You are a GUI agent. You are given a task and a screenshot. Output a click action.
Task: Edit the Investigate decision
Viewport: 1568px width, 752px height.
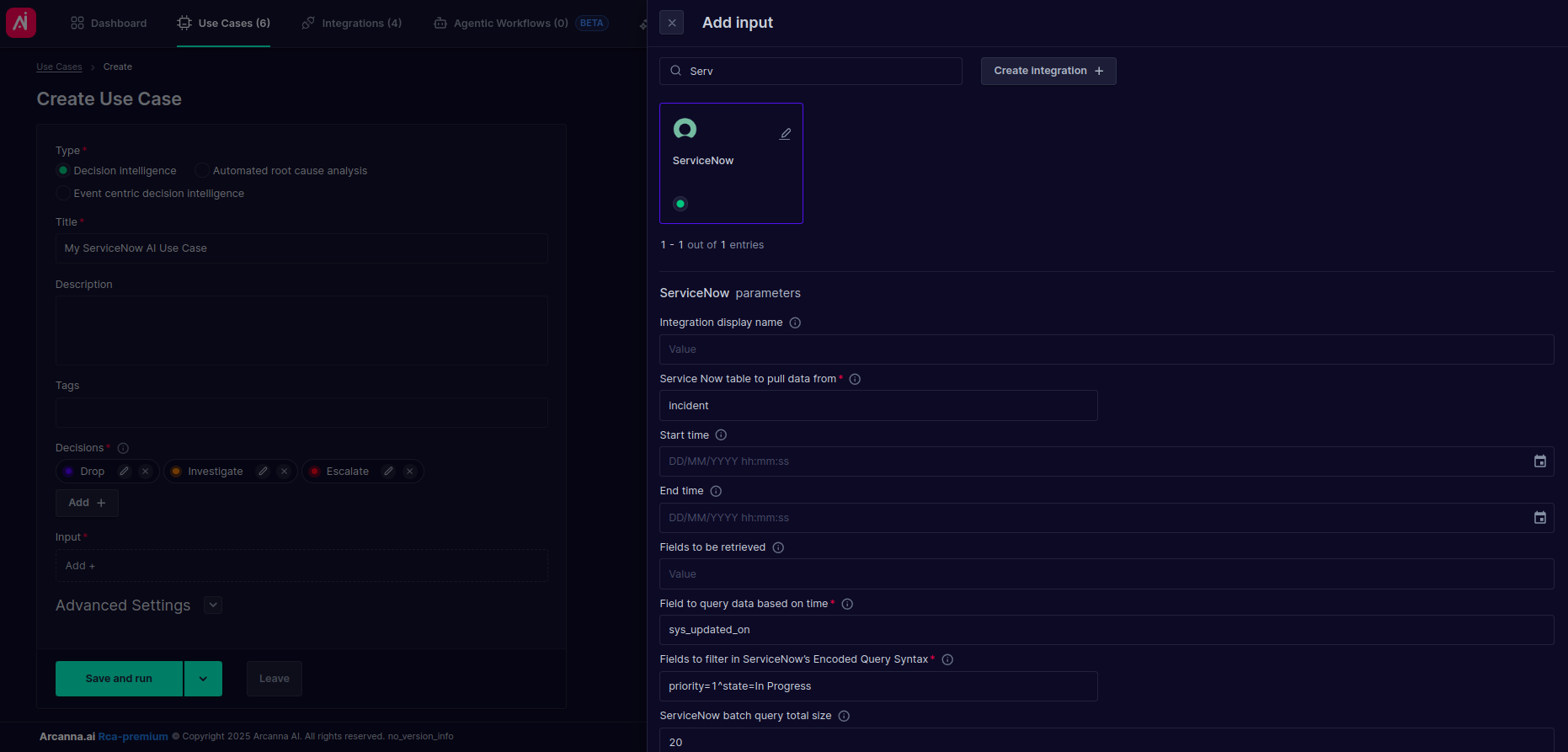pyautogui.click(x=263, y=472)
